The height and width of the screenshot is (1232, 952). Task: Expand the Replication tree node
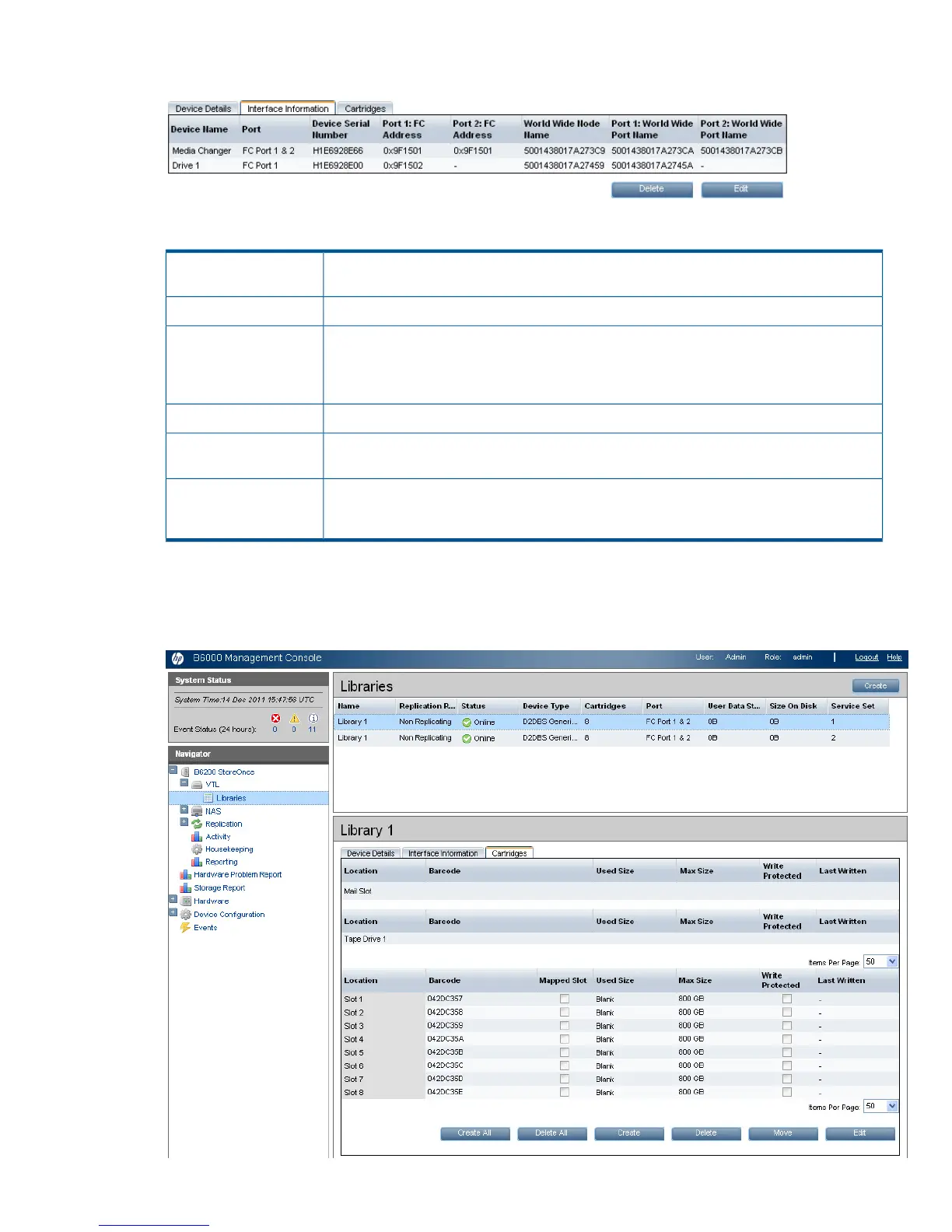[184, 821]
